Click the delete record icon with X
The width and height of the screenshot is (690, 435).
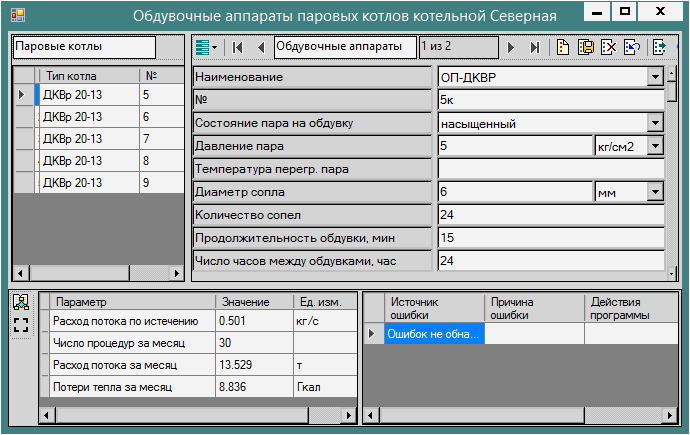[x=609, y=47]
